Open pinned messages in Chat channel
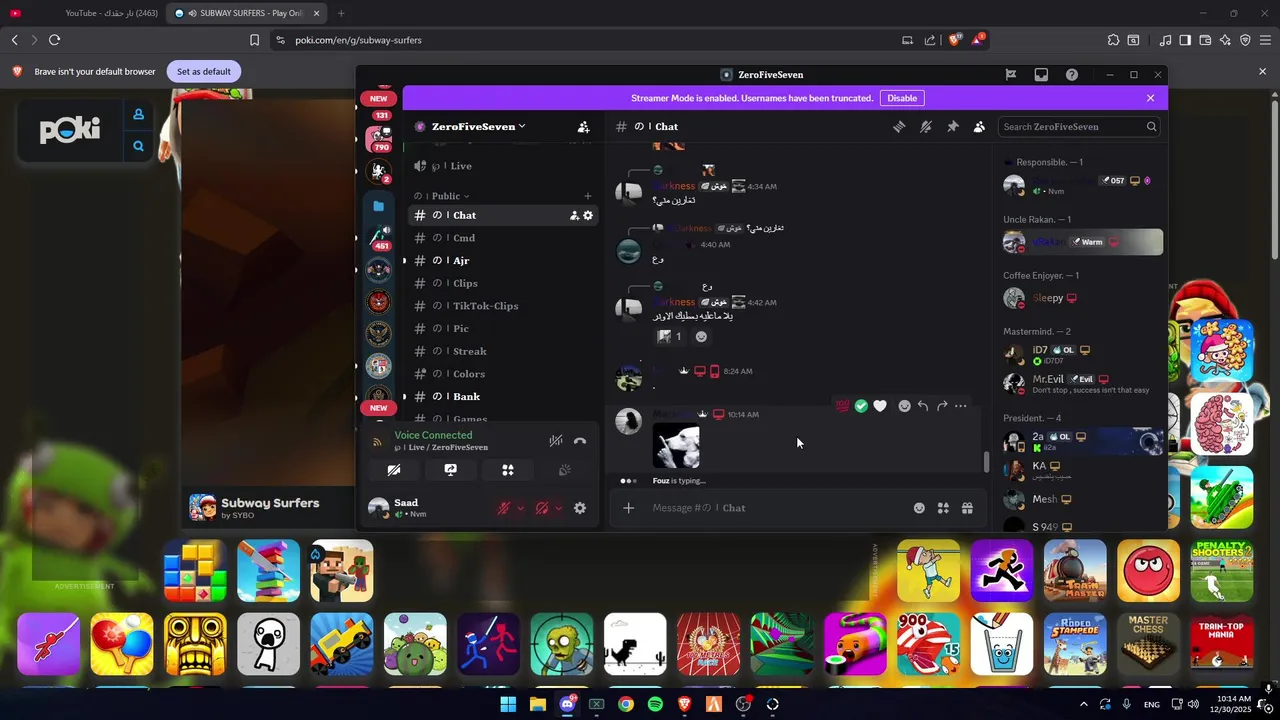Viewport: 1280px width, 720px height. point(952,127)
